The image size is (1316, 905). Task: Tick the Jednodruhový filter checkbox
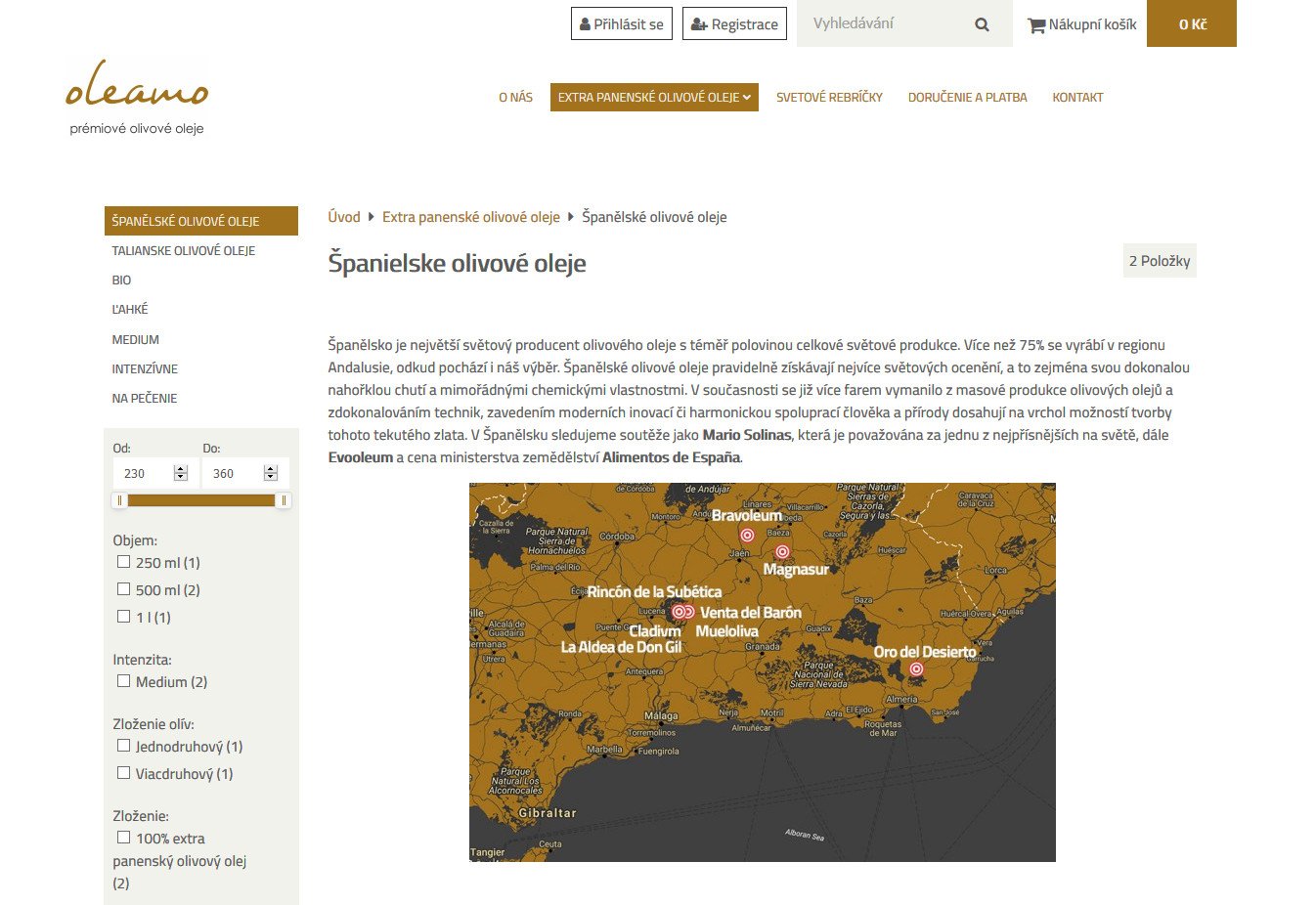click(124, 746)
